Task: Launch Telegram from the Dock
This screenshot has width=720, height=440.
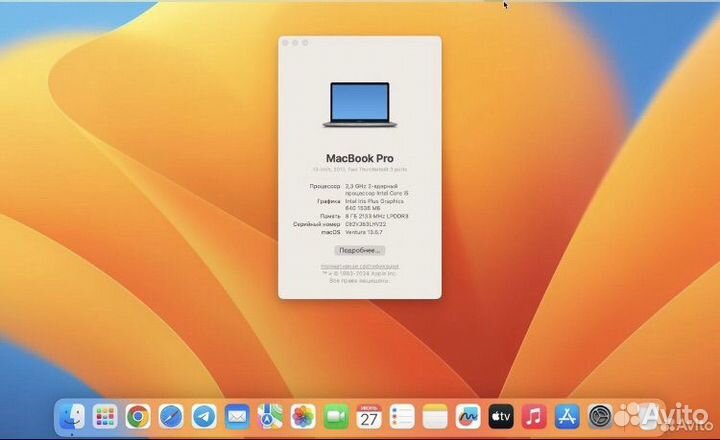Action: 204,417
